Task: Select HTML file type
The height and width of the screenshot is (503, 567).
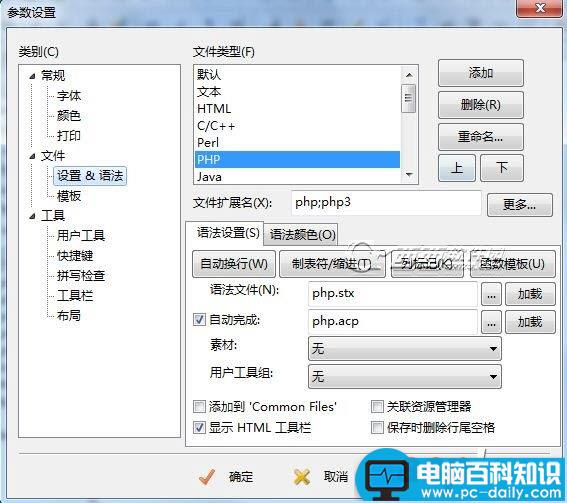Action: 297,108
